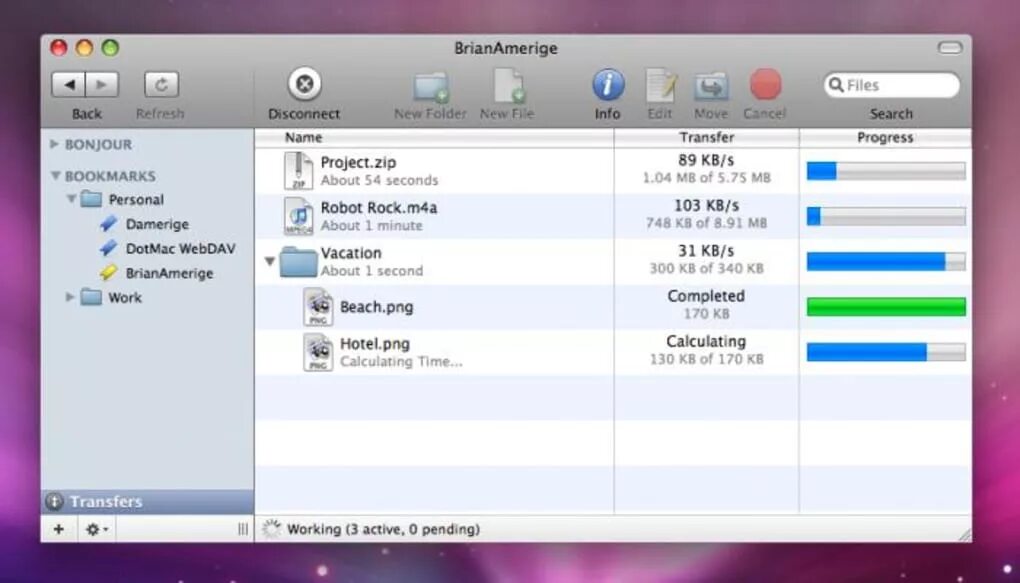The width and height of the screenshot is (1020, 583).
Task: Click the window resize corner grip
Action: coord(965,535)
